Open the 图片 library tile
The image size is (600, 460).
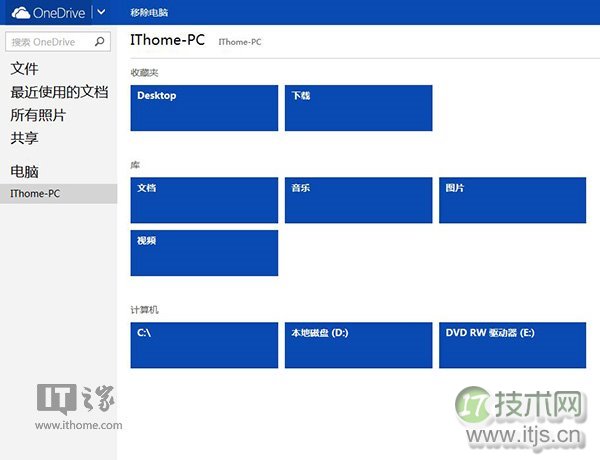(x=512, y=200)
